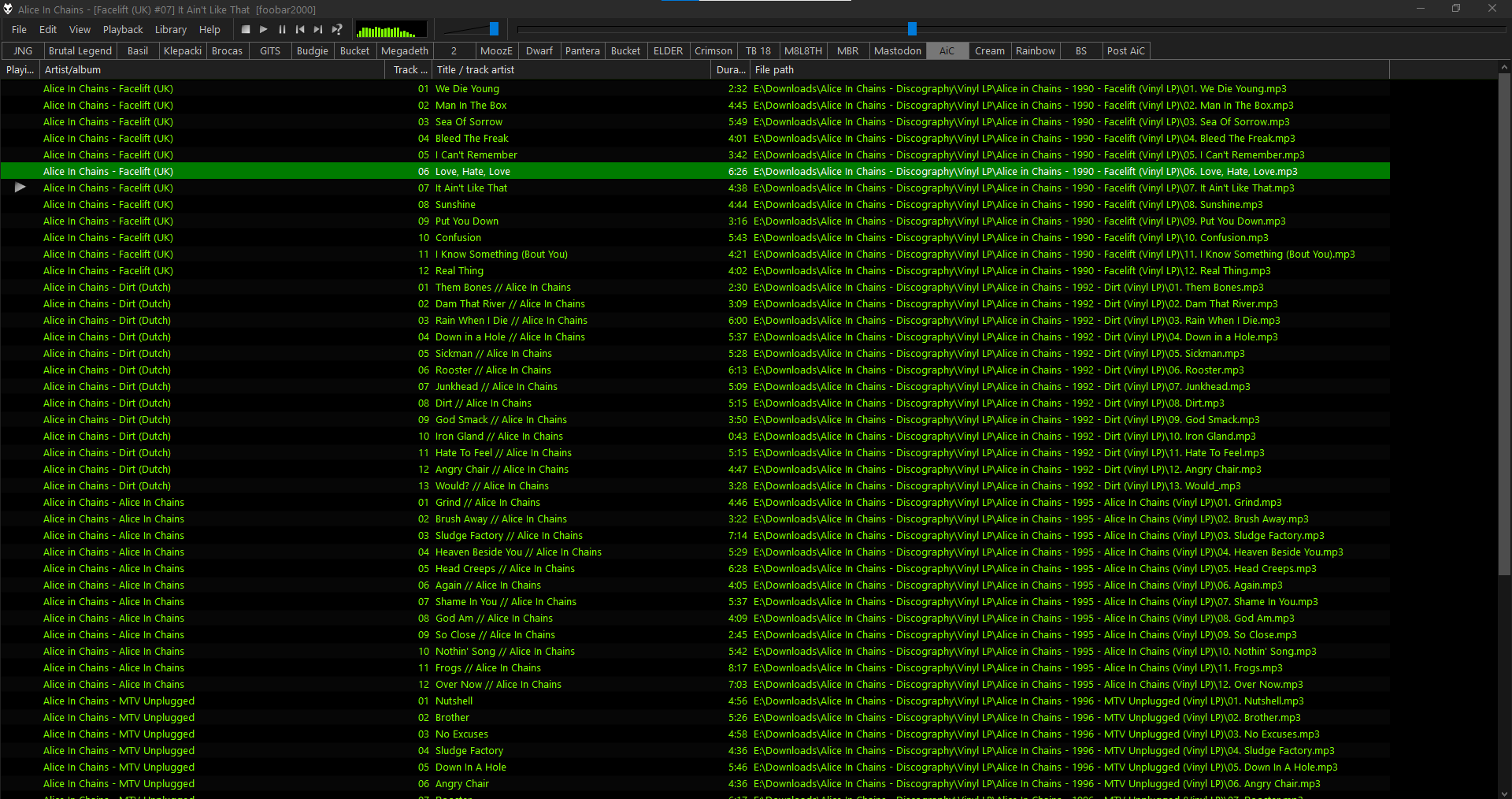Click the random track playback button
The image size is (1512, 799).
(x=337, y=29)
